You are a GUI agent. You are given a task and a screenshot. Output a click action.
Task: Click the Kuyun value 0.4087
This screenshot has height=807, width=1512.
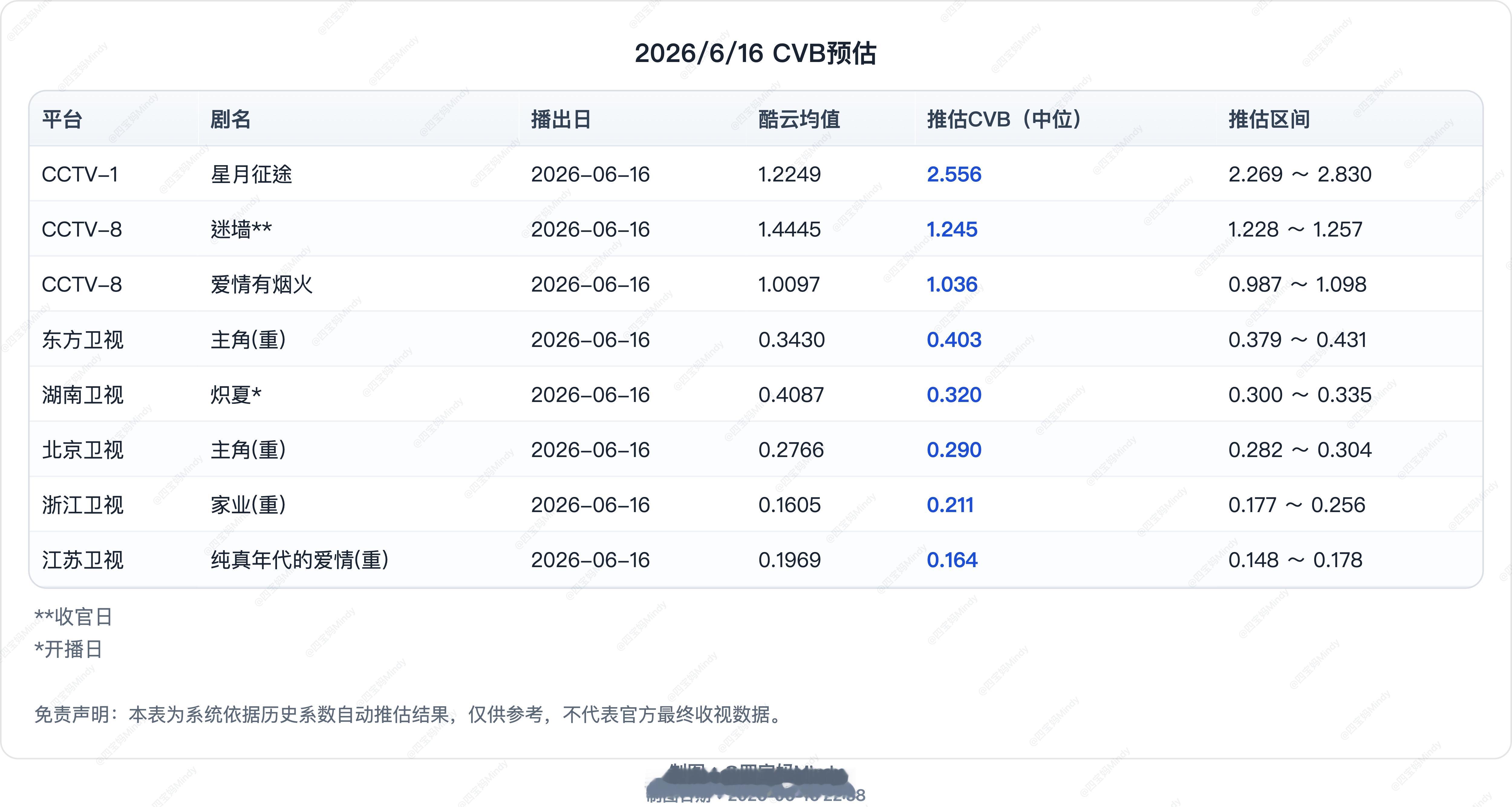(x=791, y=395)
